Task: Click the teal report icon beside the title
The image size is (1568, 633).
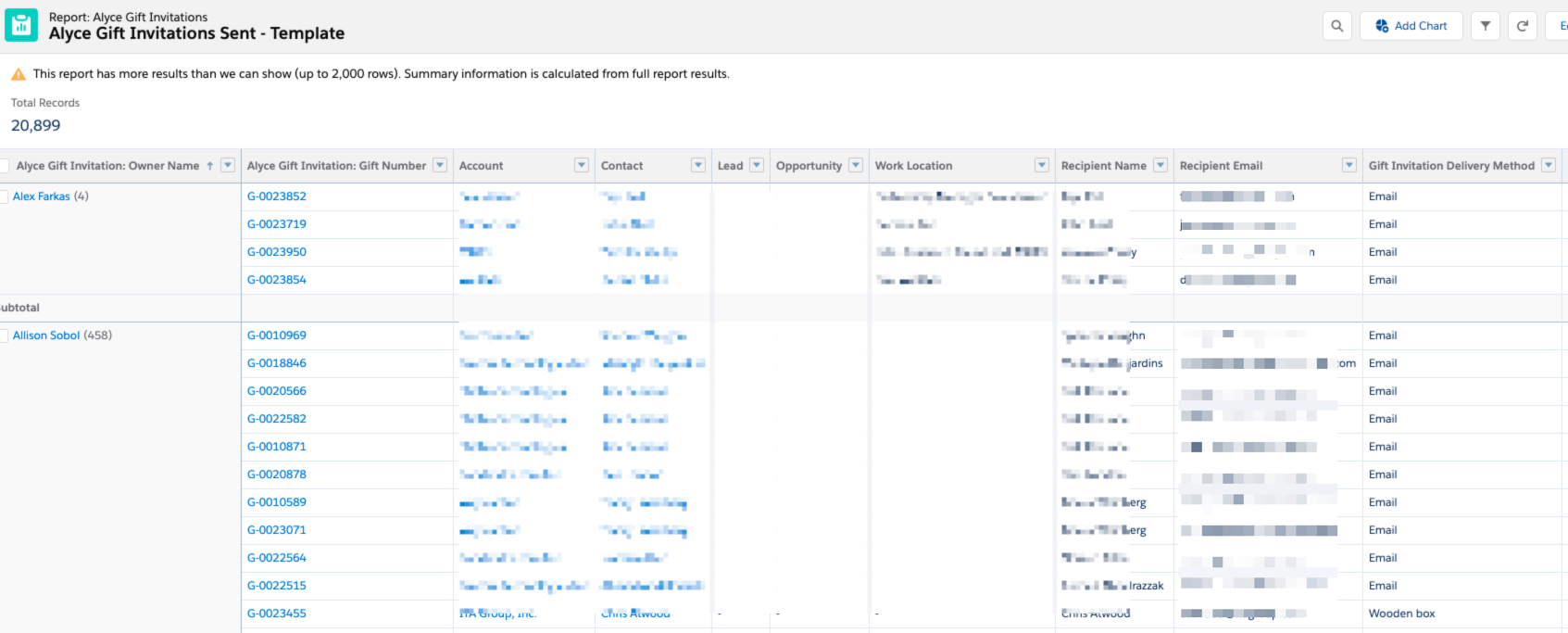Action: [21, 25]
